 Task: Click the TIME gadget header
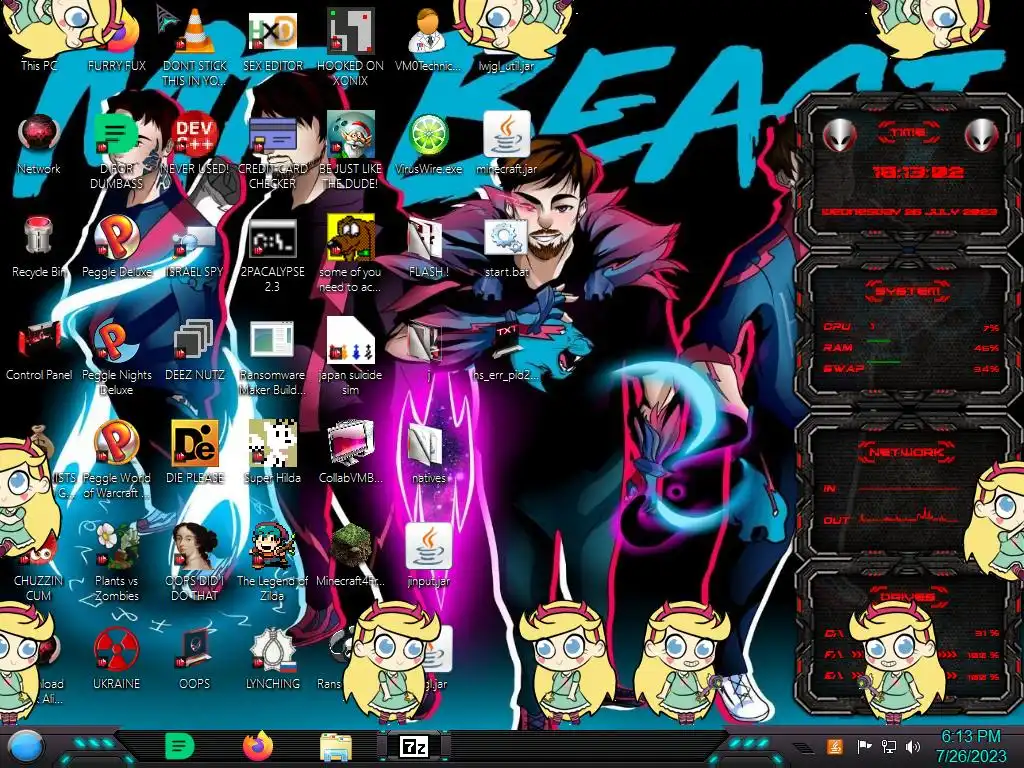pos(908,133)
